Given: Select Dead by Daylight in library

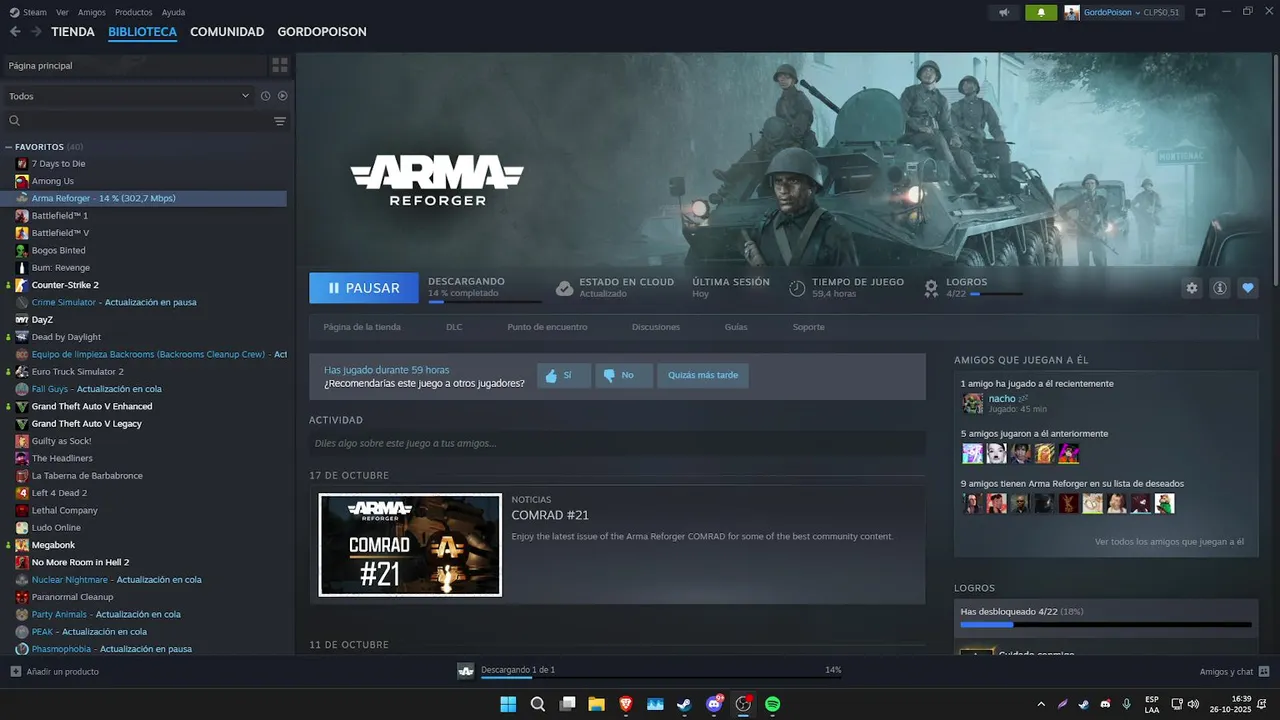Looking at the screenshot, I should [x=66, y=337].
